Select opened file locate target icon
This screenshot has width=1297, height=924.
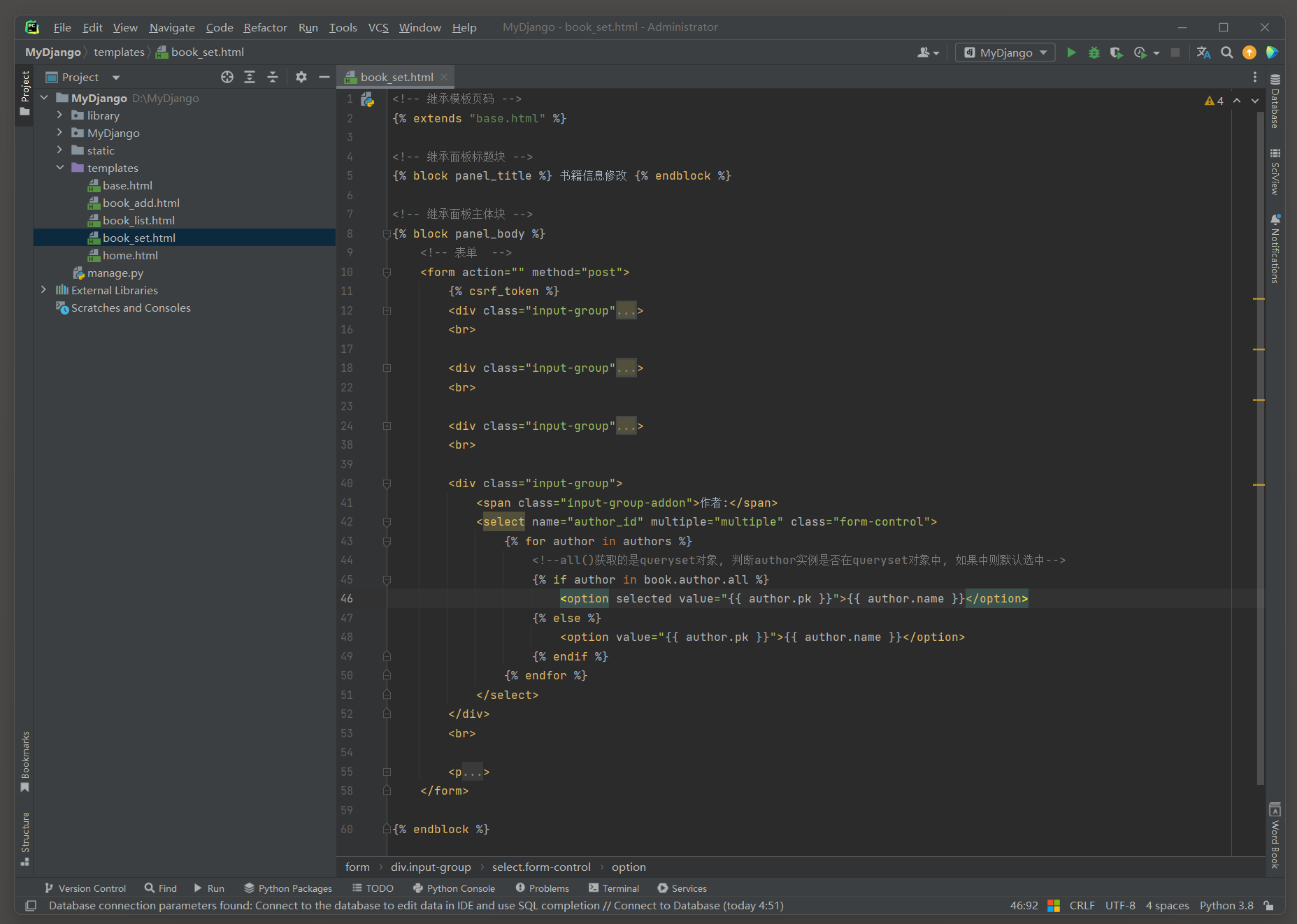tap(227, 77)
